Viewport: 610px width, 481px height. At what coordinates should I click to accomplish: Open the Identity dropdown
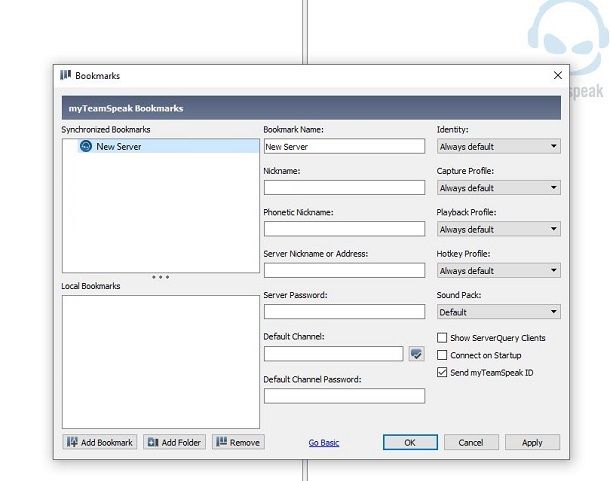tap(498, 146)
